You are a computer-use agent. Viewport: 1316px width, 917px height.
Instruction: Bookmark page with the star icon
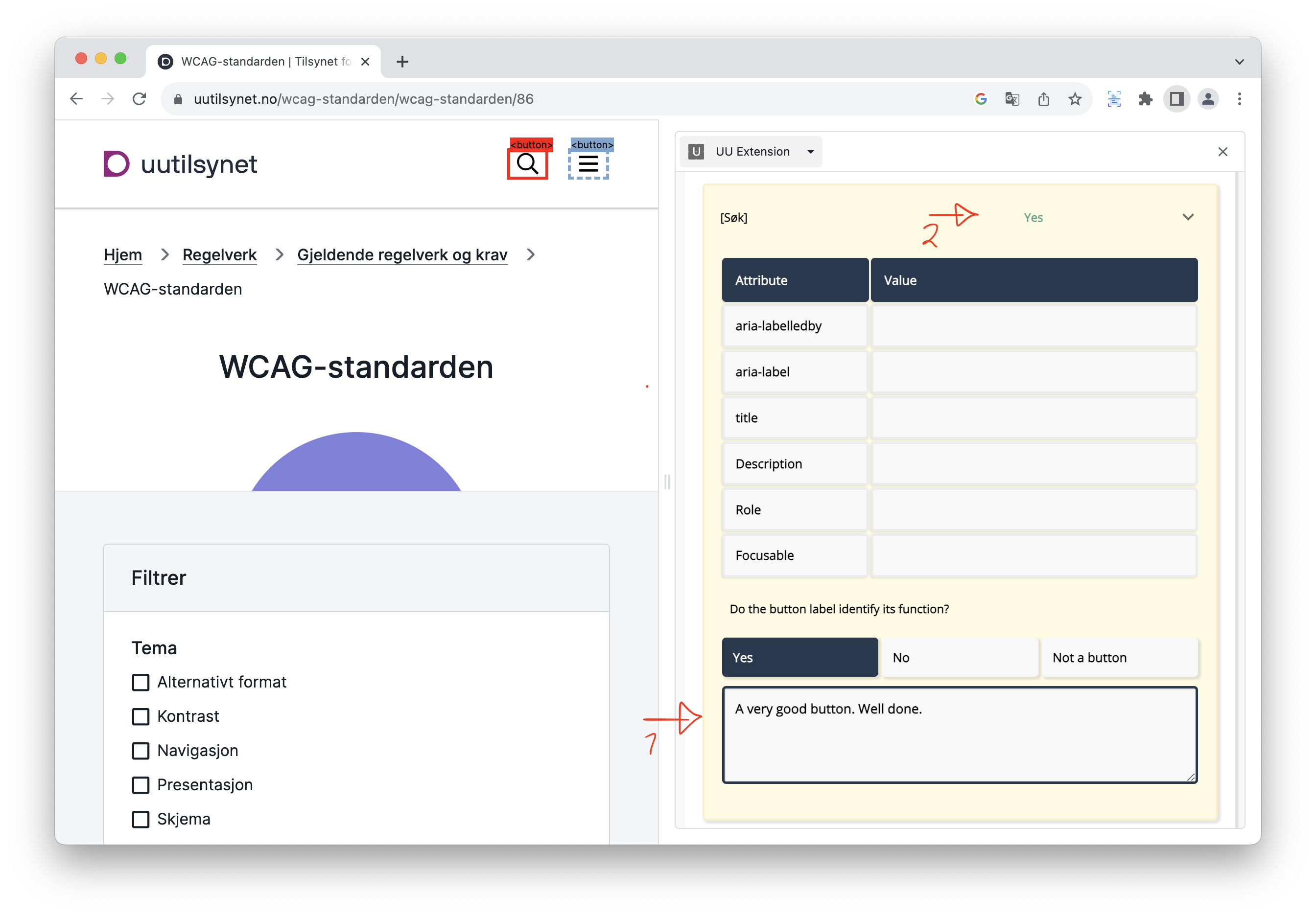(1075, 99)
